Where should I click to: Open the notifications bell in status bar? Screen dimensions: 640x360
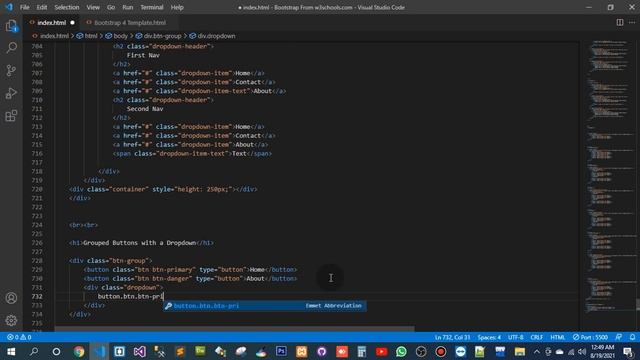tap(632, 337)
